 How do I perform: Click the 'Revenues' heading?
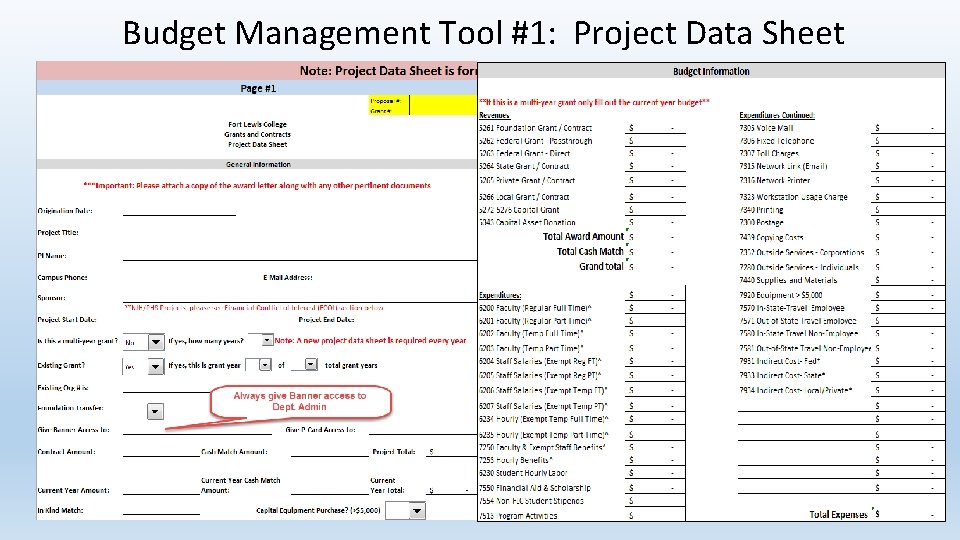point(494,115)
